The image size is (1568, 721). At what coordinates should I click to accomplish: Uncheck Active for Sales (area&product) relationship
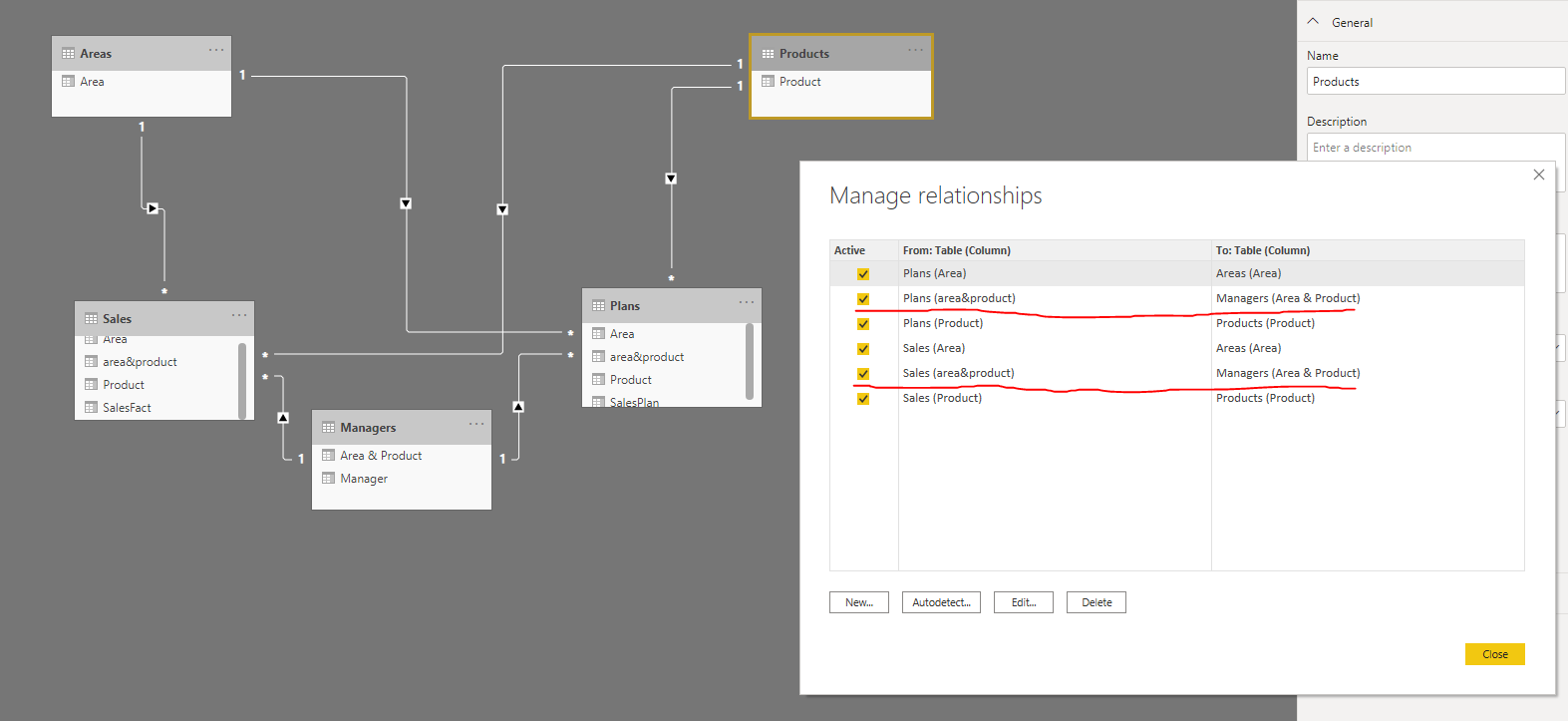click(863, 374)
